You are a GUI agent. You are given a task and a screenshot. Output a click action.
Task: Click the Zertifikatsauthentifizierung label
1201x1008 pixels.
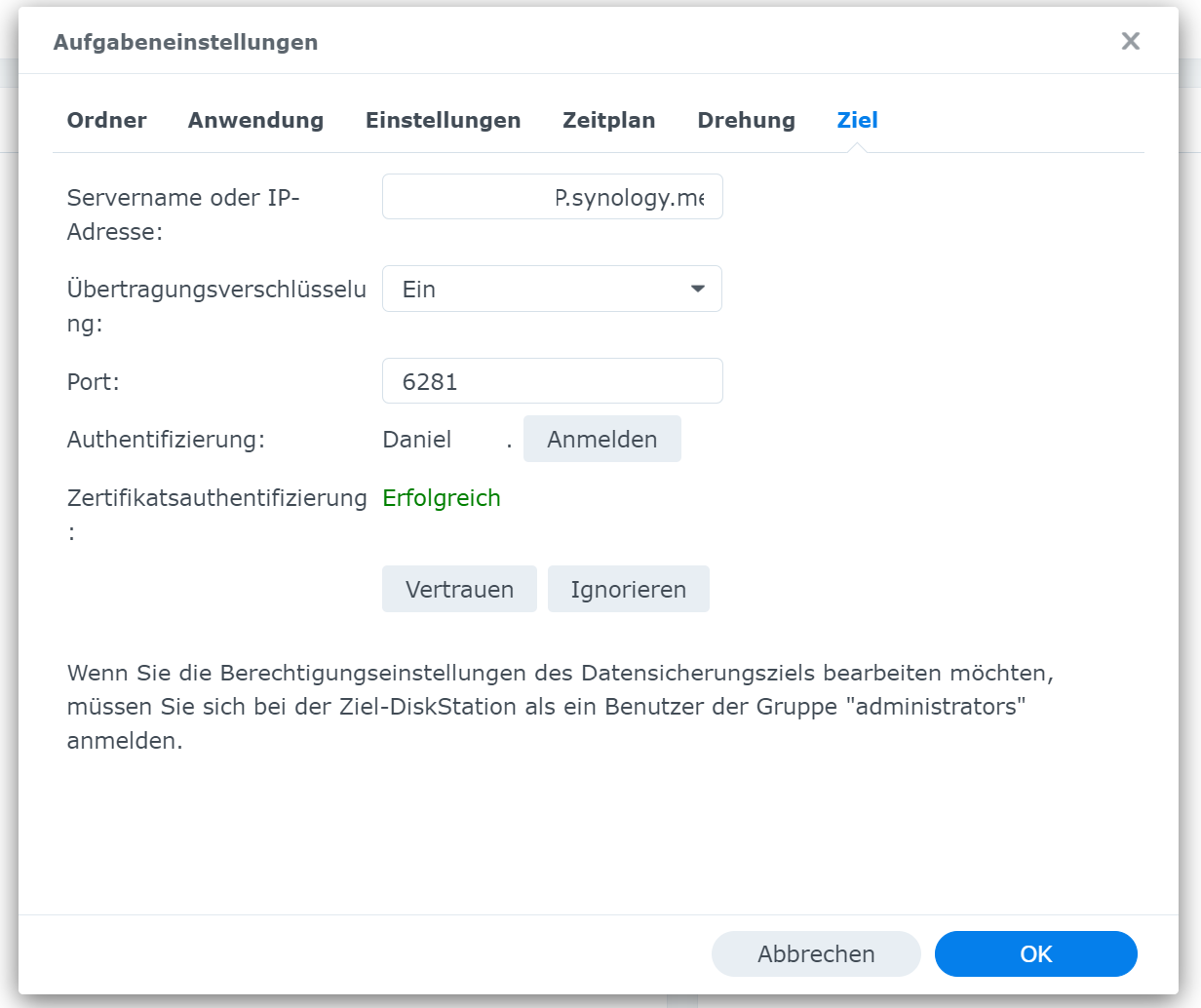click(x=216, y=498)
